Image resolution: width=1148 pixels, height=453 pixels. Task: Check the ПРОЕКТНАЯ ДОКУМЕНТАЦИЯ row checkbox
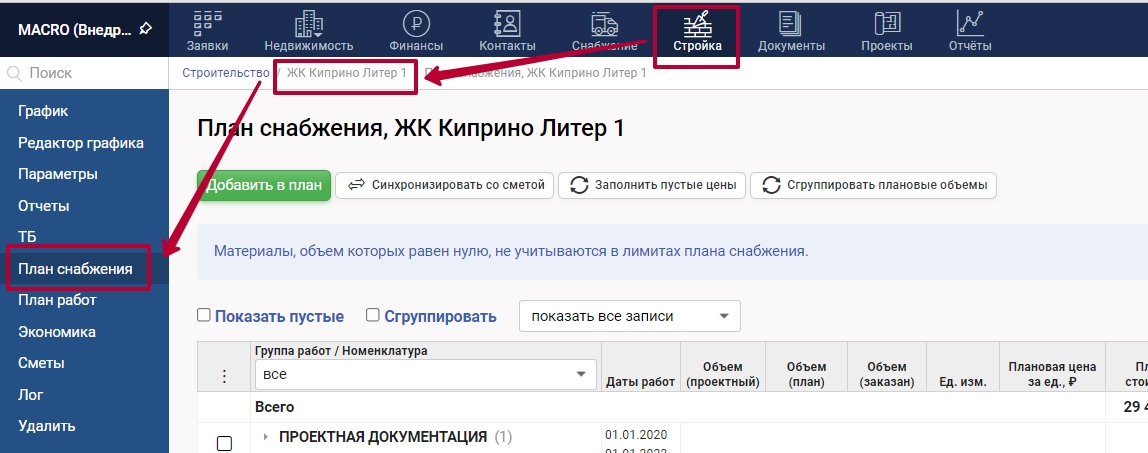224,443
